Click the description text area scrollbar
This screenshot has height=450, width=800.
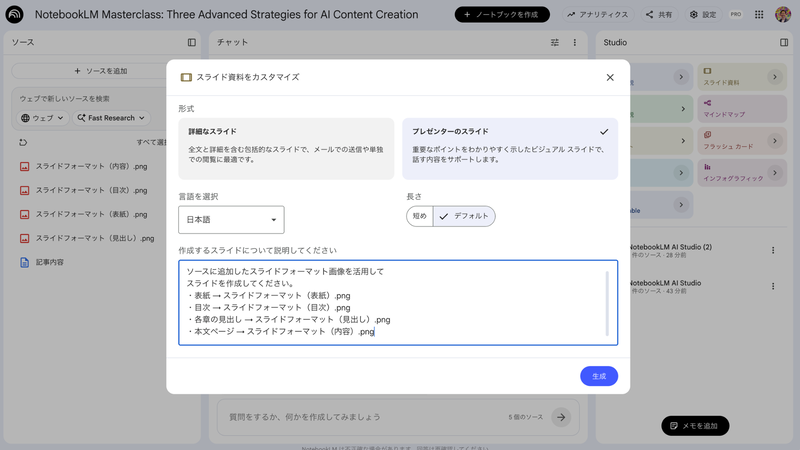pos(607,304)
